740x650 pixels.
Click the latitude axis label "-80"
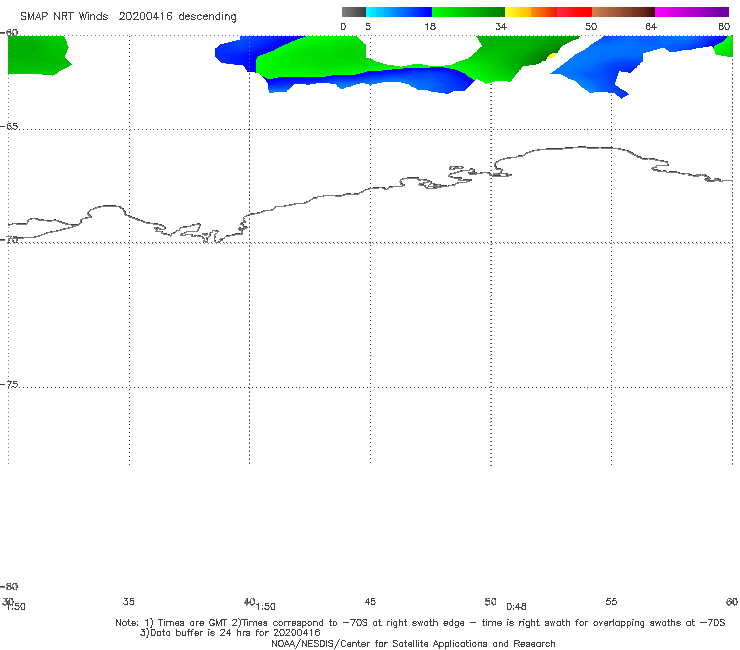9,587
